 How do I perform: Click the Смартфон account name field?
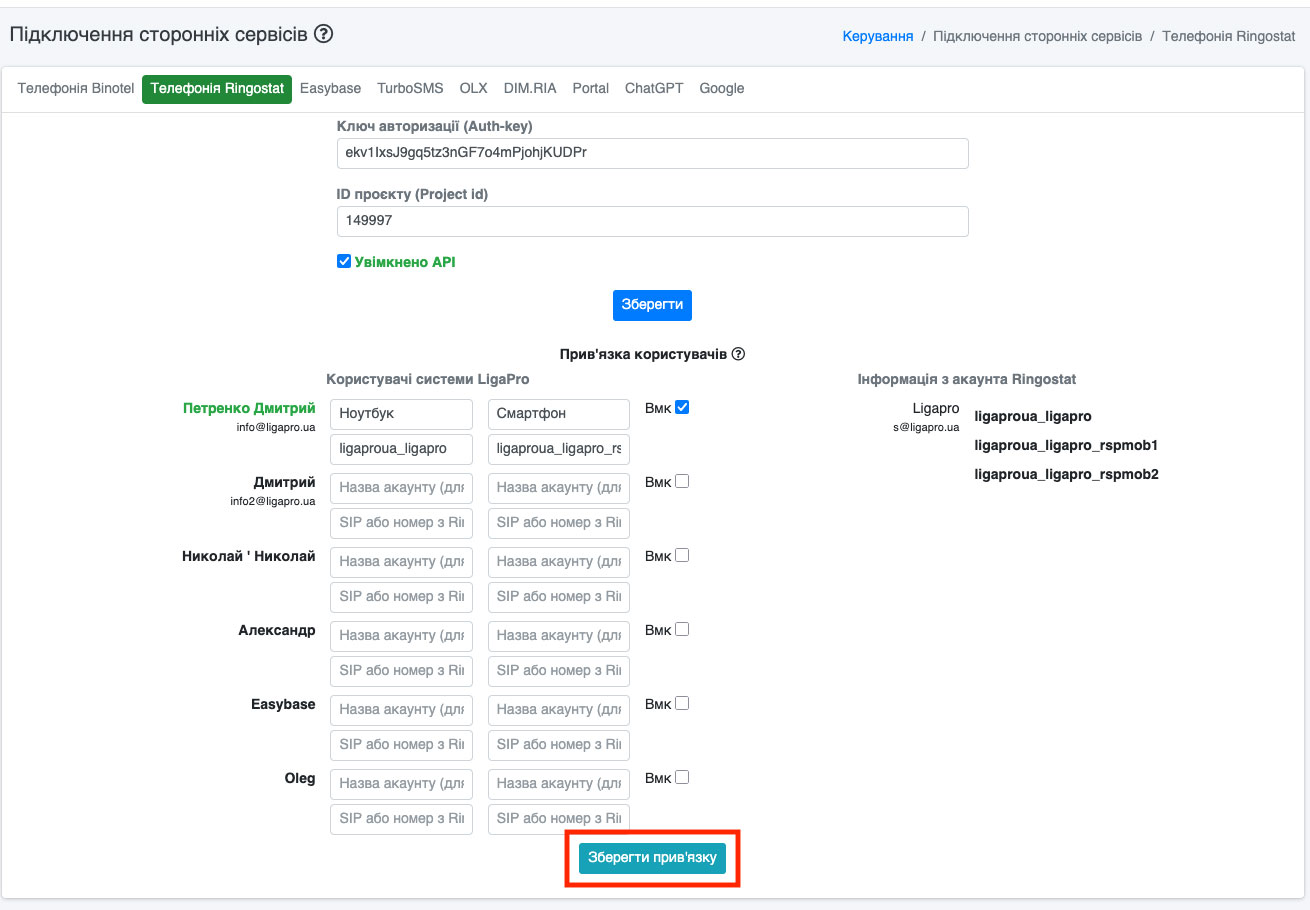coord(558,414)
